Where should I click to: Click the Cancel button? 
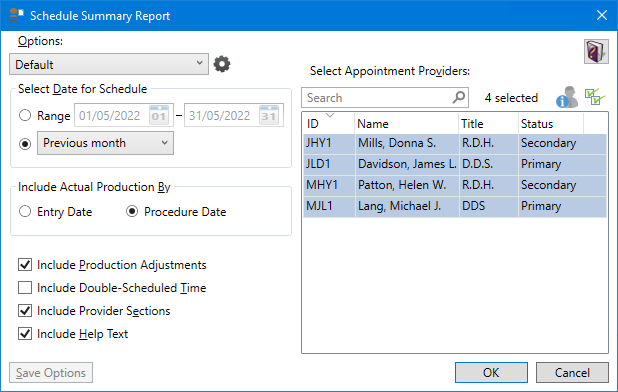[572, 373]
